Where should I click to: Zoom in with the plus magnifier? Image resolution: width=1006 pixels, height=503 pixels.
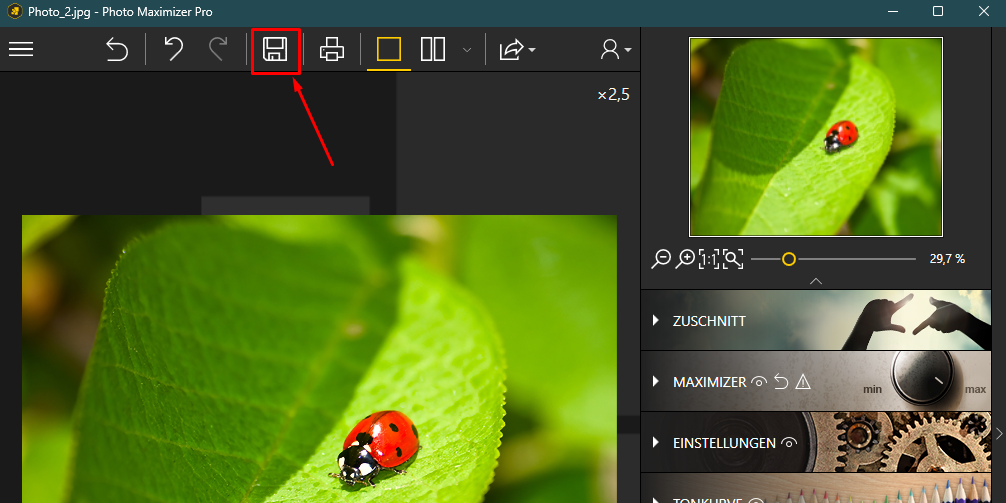point(685,259)
